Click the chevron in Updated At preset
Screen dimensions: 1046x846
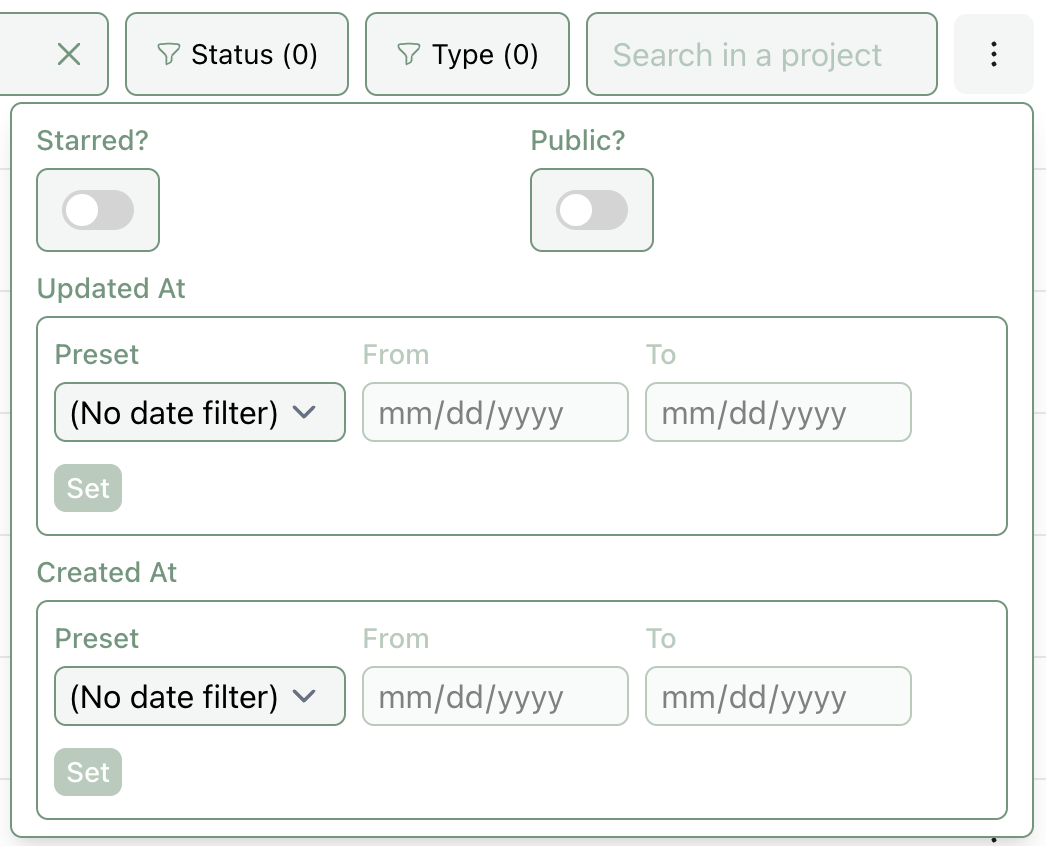(x=304, y=412)
